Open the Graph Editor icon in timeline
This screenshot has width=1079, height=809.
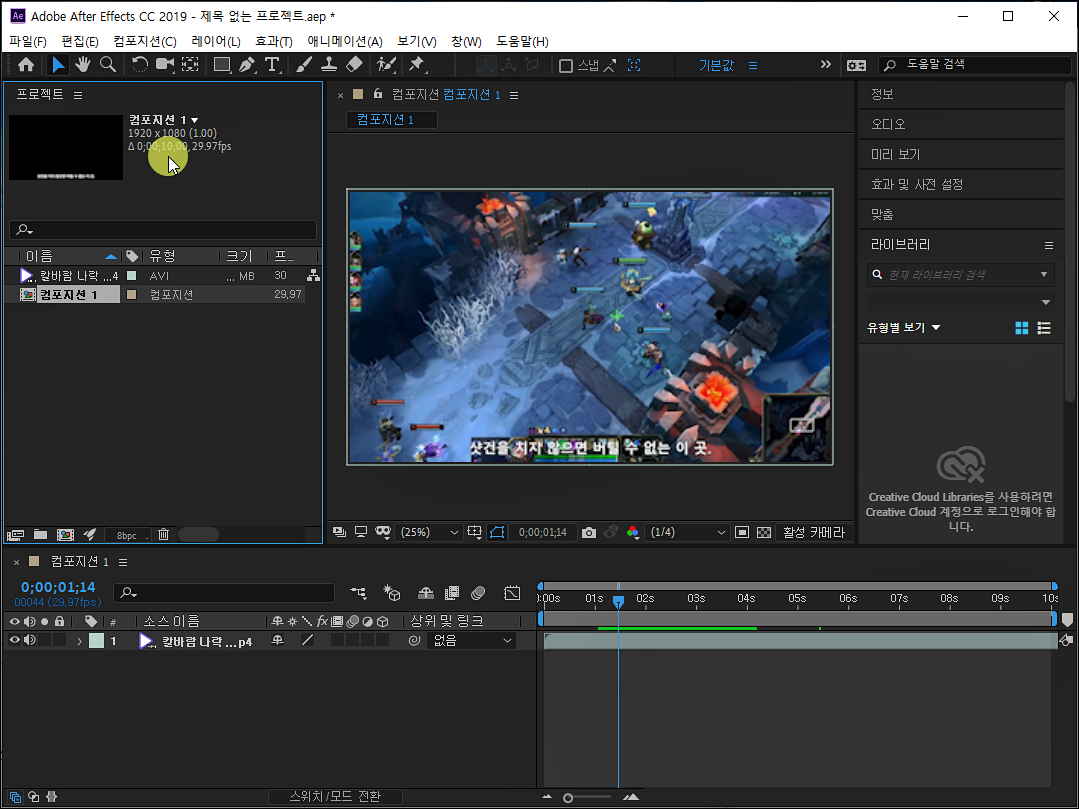512,592
